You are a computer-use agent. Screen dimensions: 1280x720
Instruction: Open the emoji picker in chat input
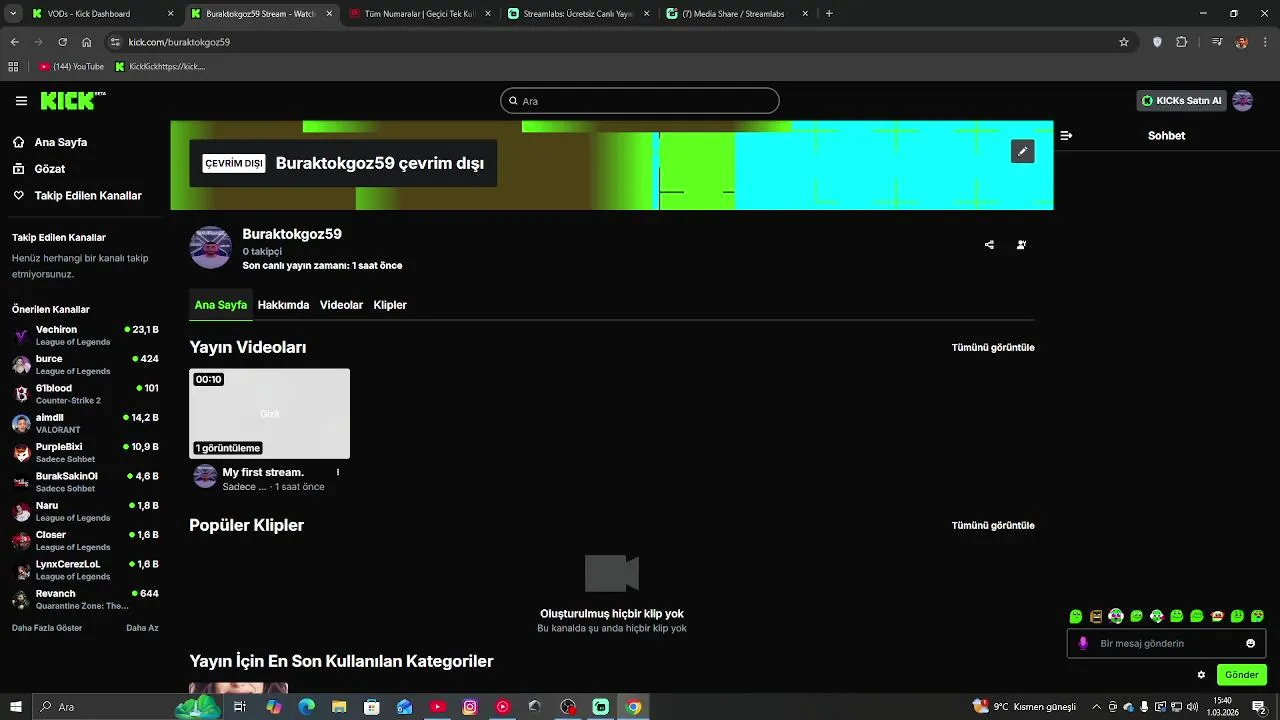(1250, 643)
